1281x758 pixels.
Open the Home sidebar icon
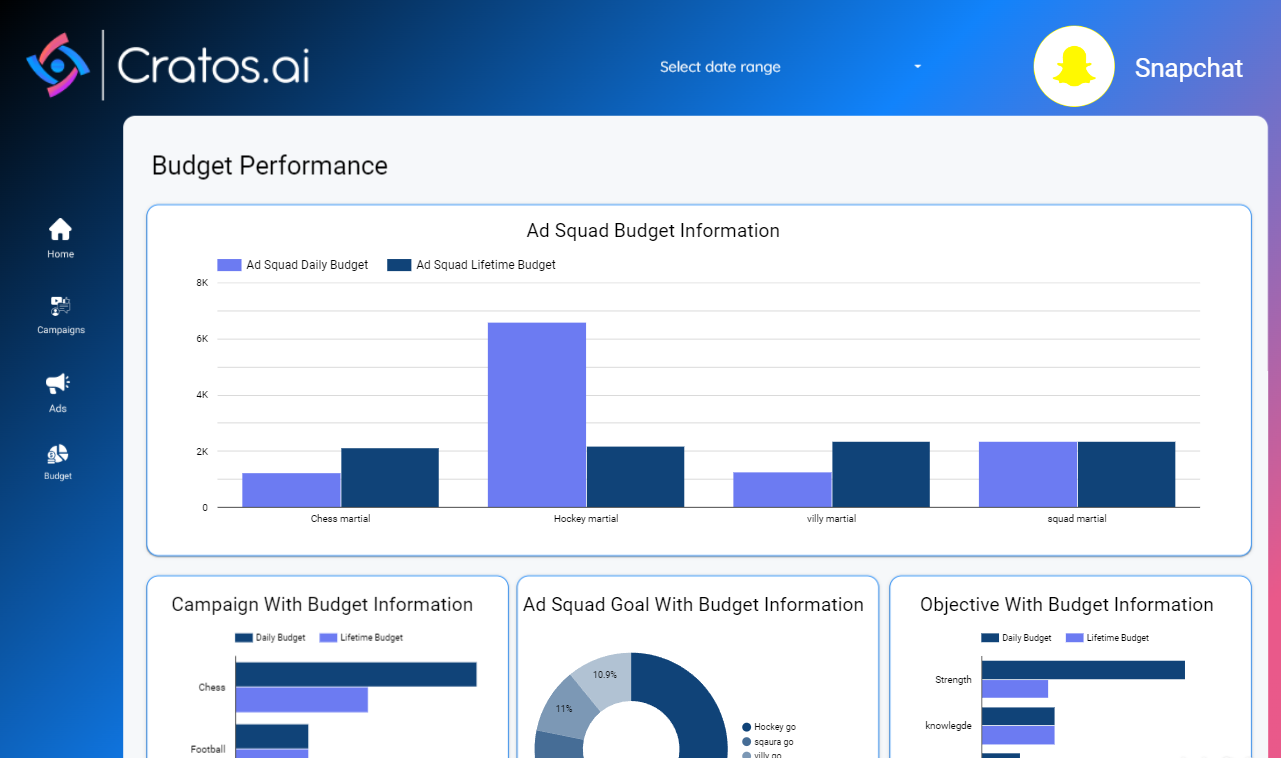click(x=60, y=229)
